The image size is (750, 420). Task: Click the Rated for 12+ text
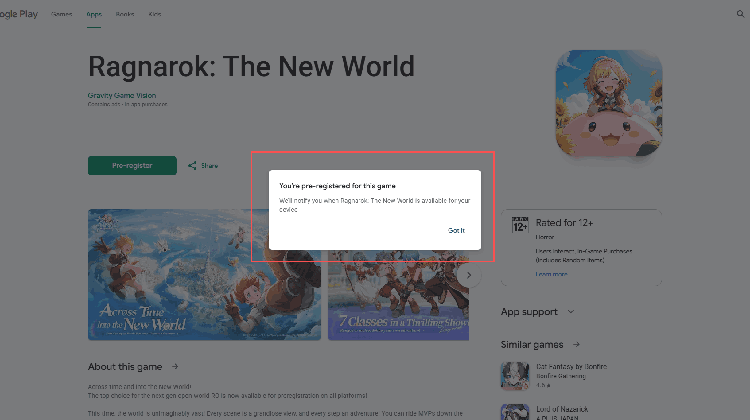click(x=564, y=223)
